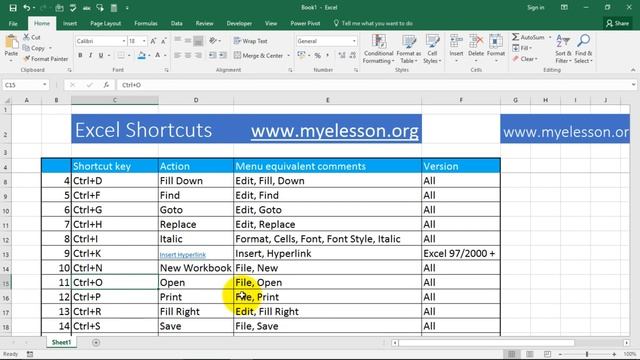Copy the selected cell
This screenshot has width=640, height=360.
[34, 48]
